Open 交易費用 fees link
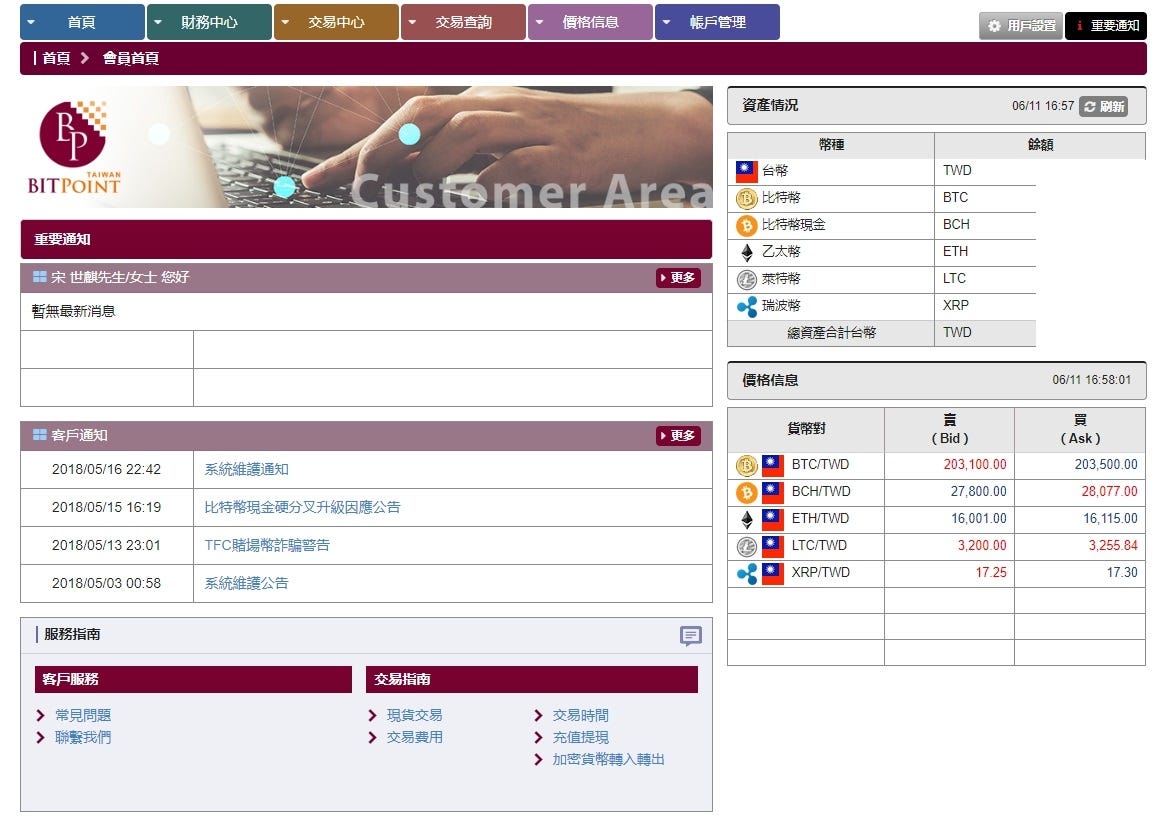The image size is (1169, 819). point(415,737)
